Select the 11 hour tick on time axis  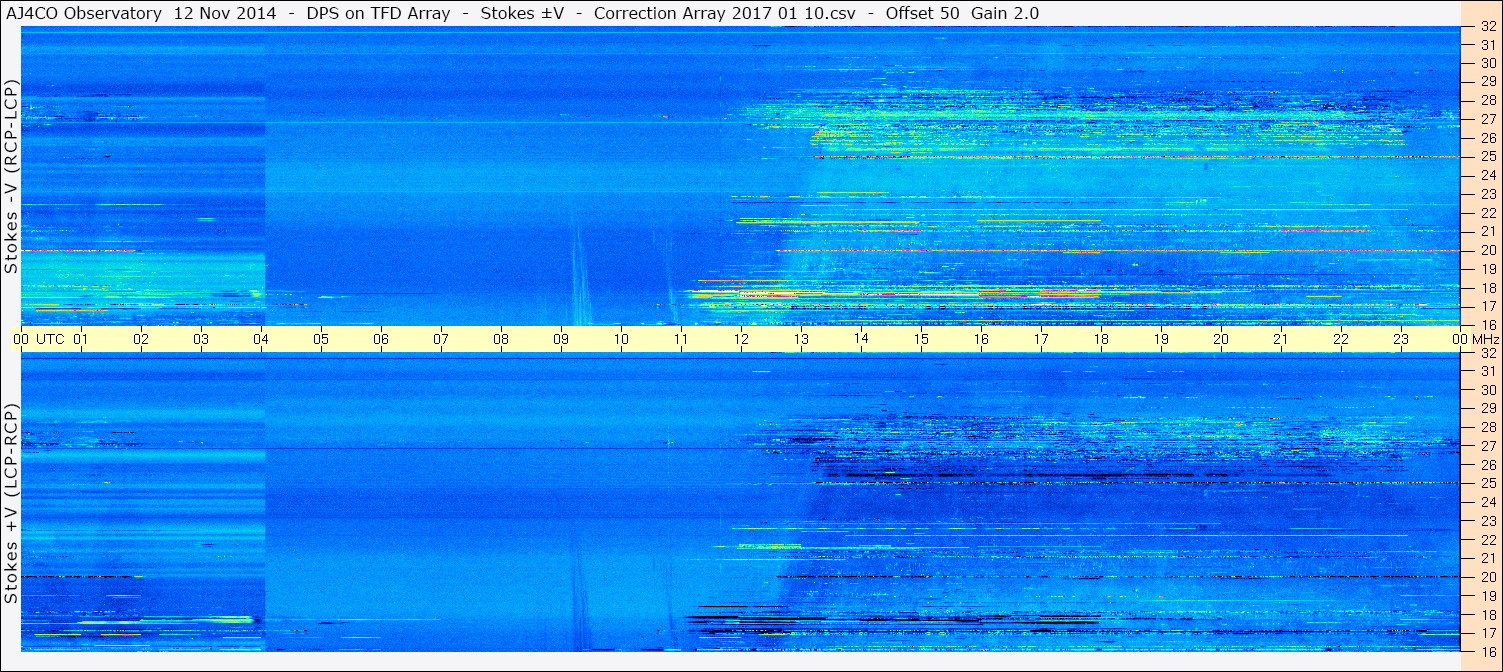681,339
